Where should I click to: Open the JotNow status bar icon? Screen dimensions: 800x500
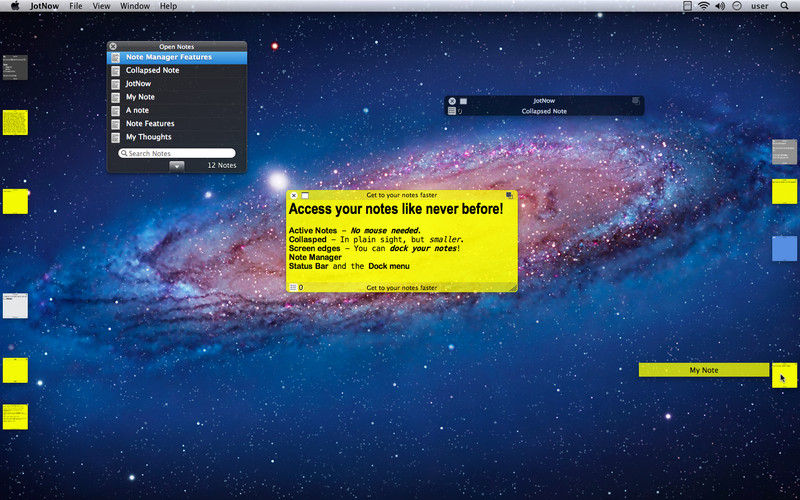click(688, 6)
